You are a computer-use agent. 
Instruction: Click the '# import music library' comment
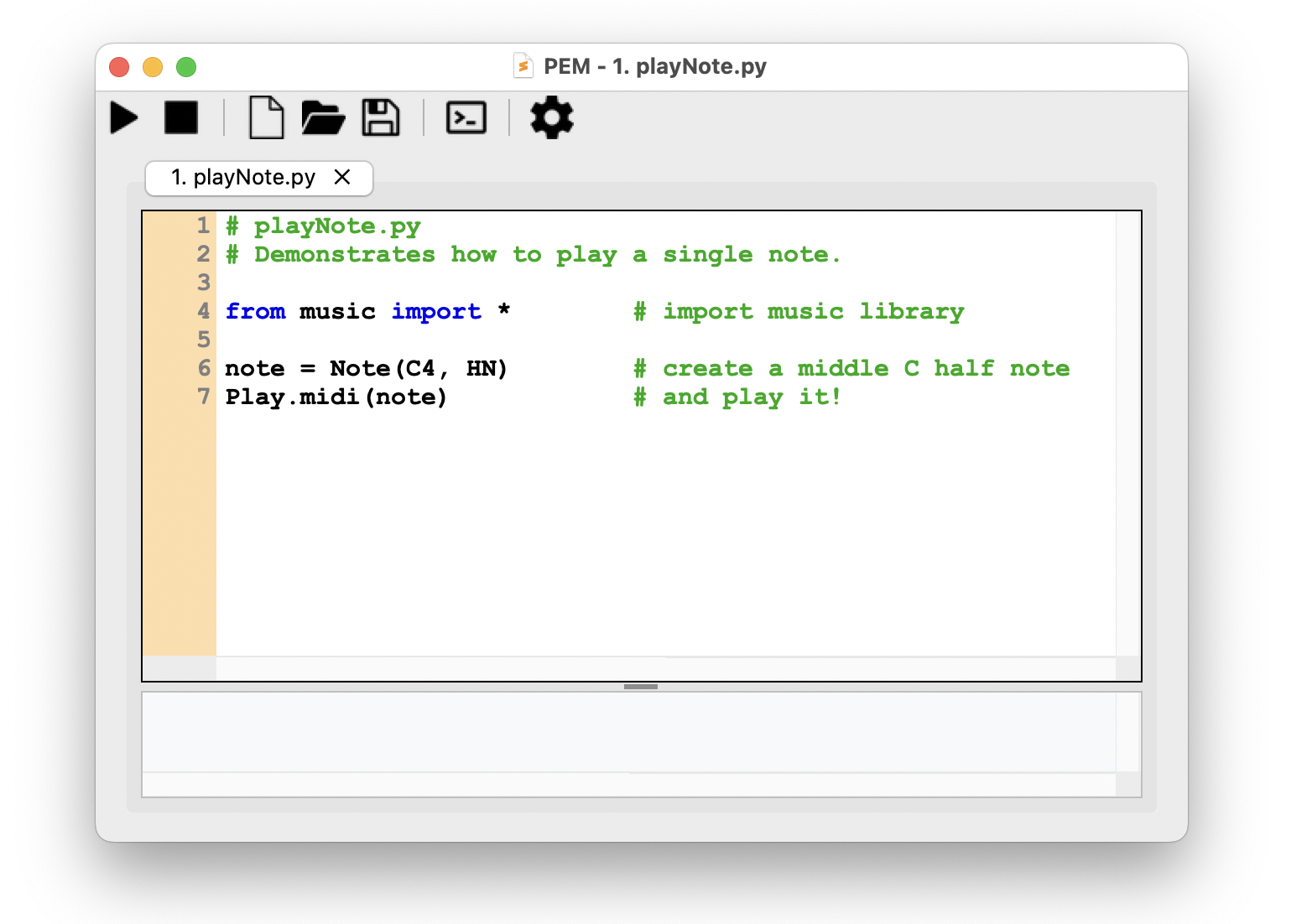click(x=799, y=312)
